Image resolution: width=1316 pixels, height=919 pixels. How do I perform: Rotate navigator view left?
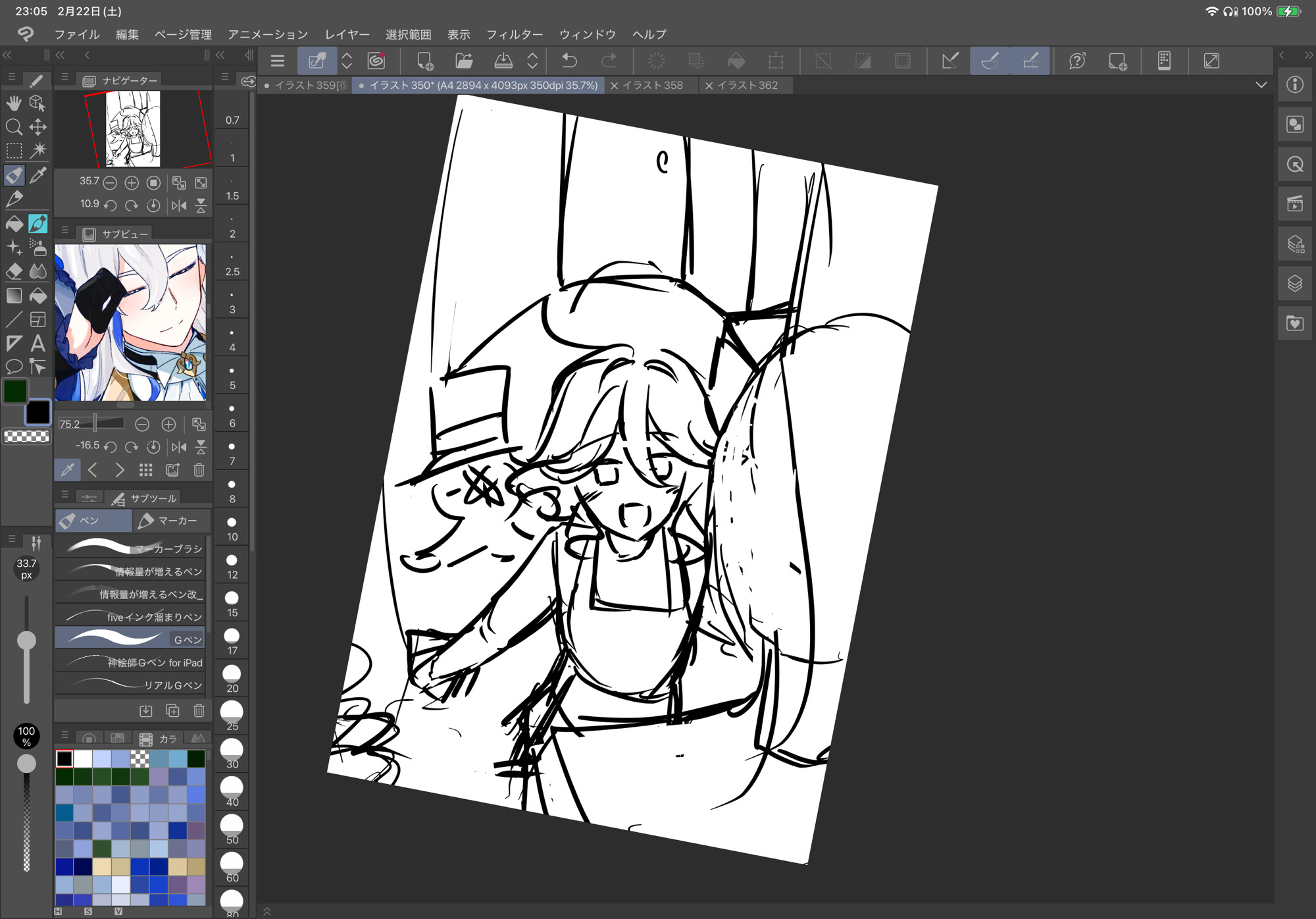pos(111,205)
